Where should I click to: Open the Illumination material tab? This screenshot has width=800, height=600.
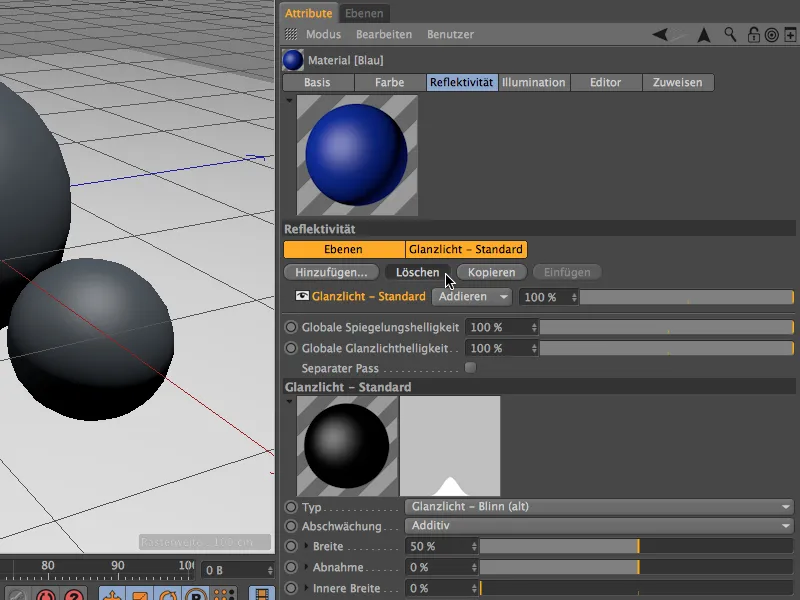pos(534,82)
